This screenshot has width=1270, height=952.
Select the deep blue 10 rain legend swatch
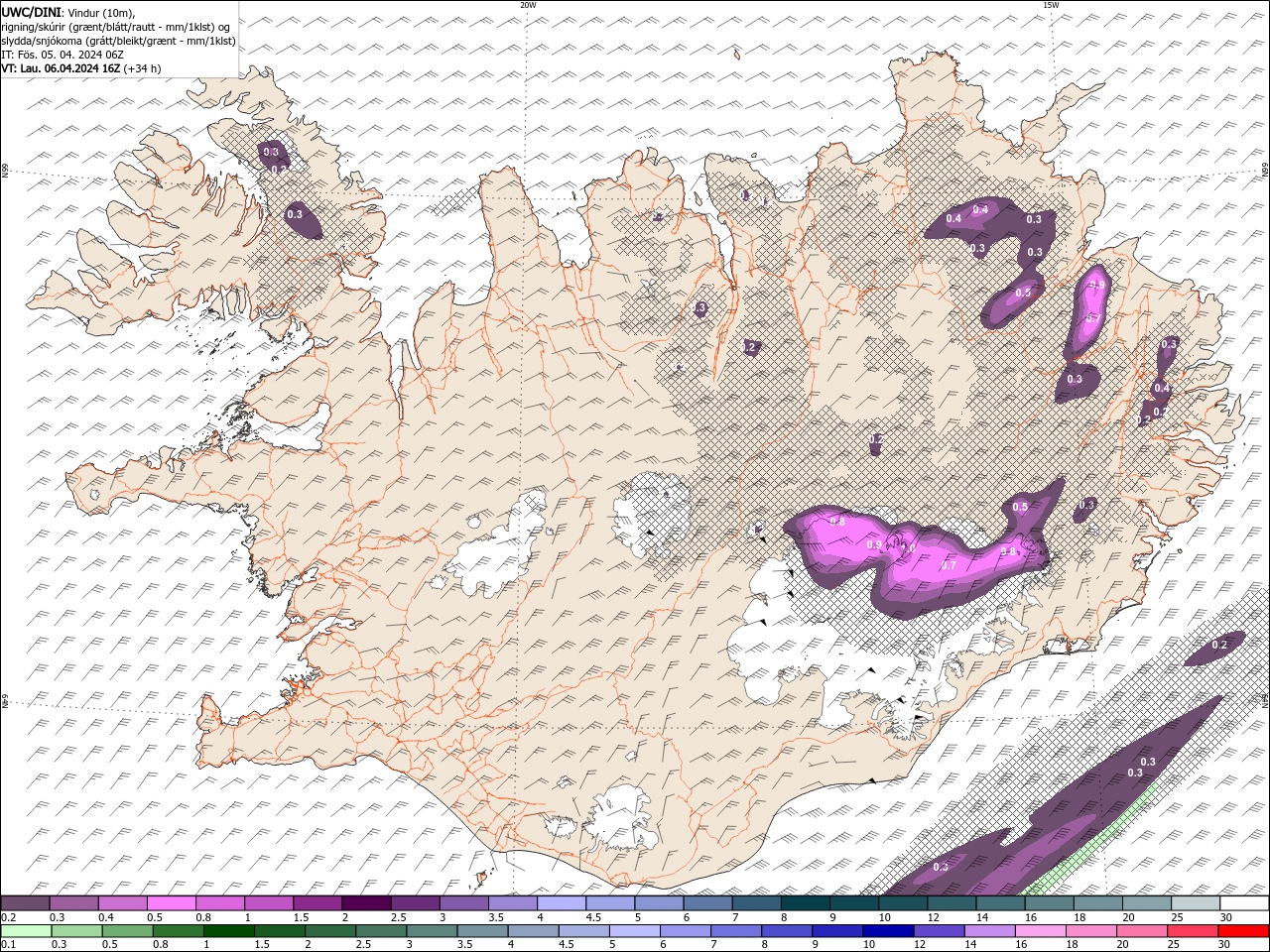coord(886,931)
